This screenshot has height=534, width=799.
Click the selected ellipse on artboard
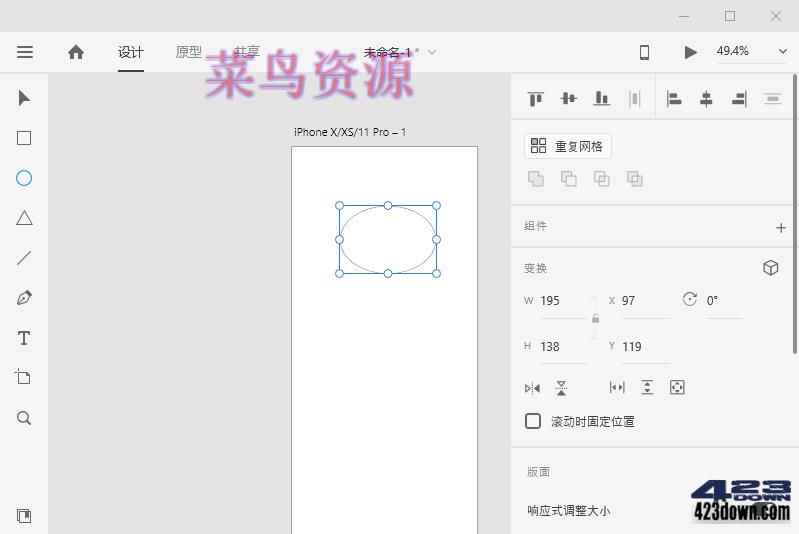(x=388, y=239)
